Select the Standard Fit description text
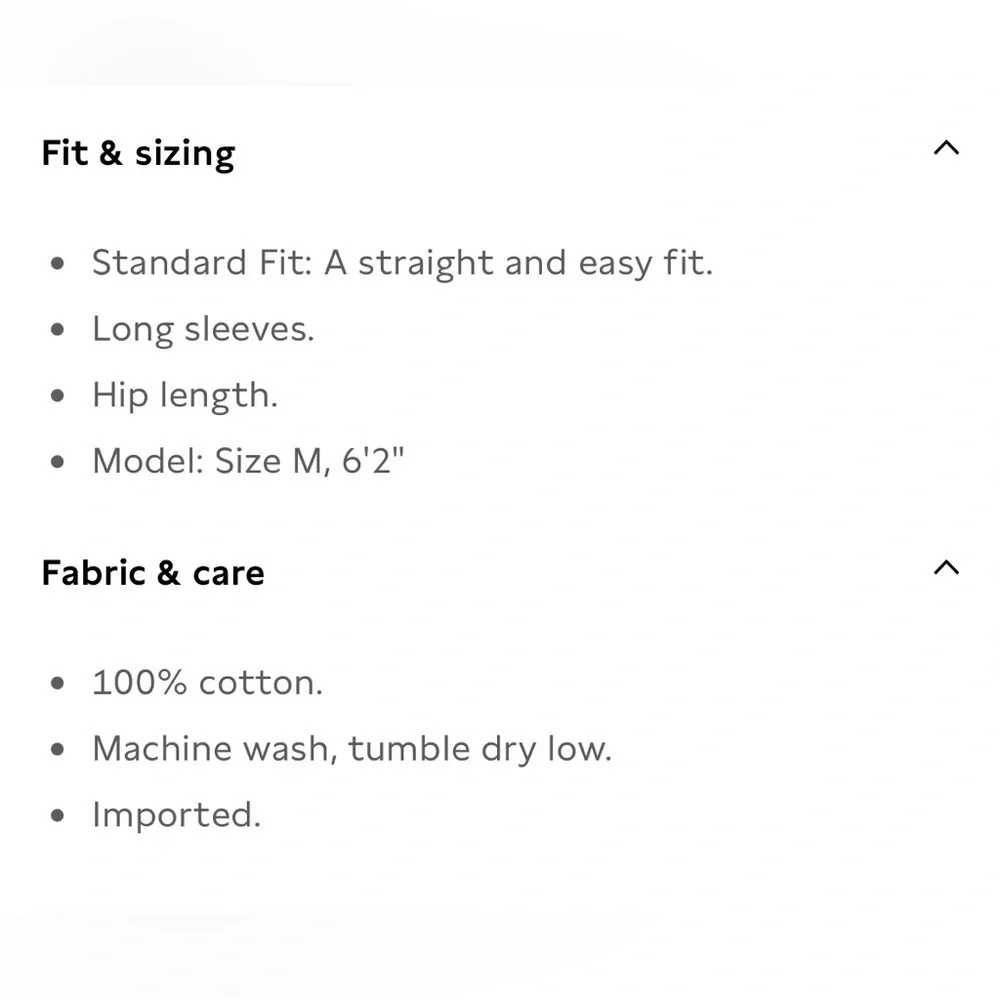 coord(402,263)
